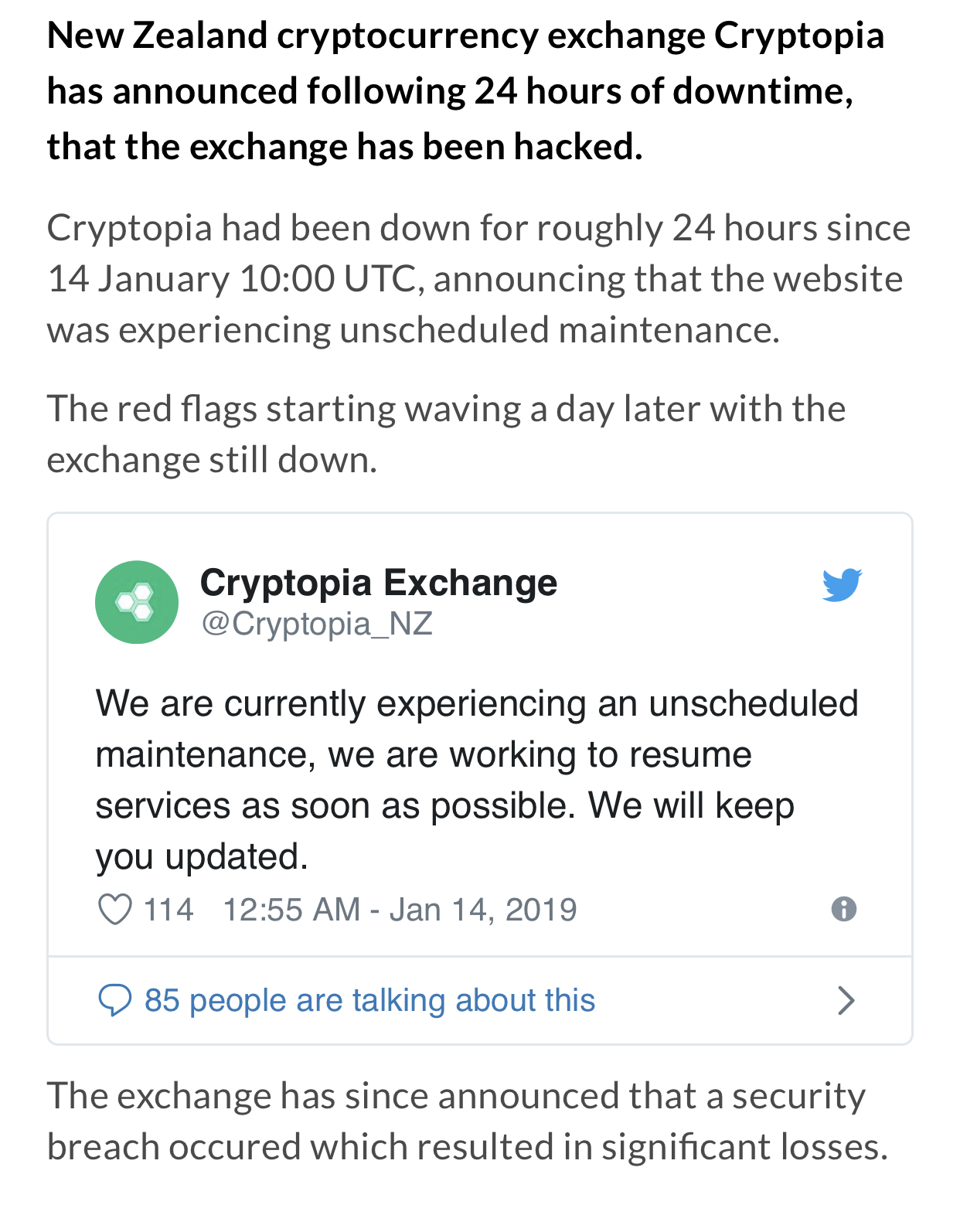
Task: Open the 12:55 AM - Jan 14, 2019 timestamp
Action: (x=400, y=910)
